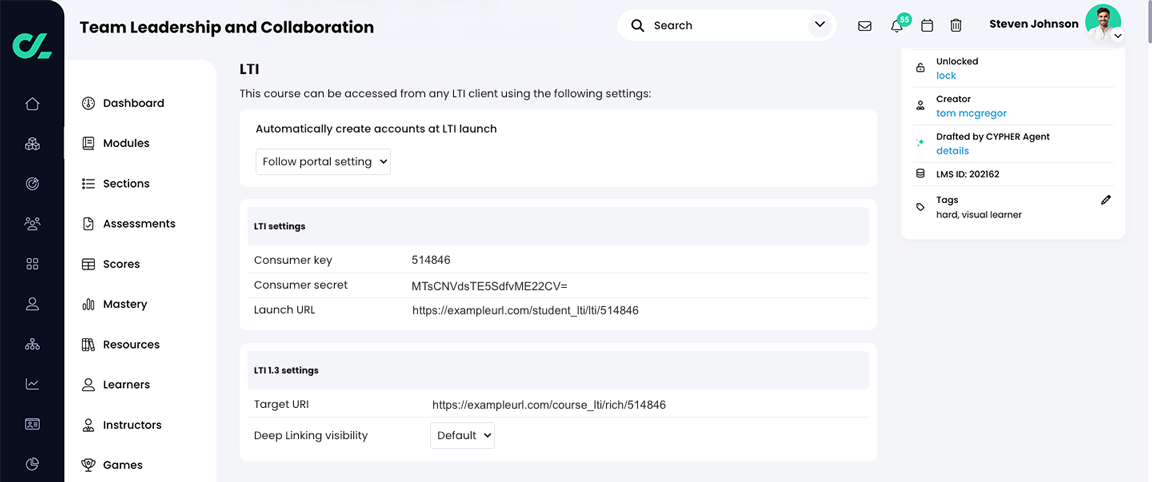Click the magnifier search icon

point(638,26)
